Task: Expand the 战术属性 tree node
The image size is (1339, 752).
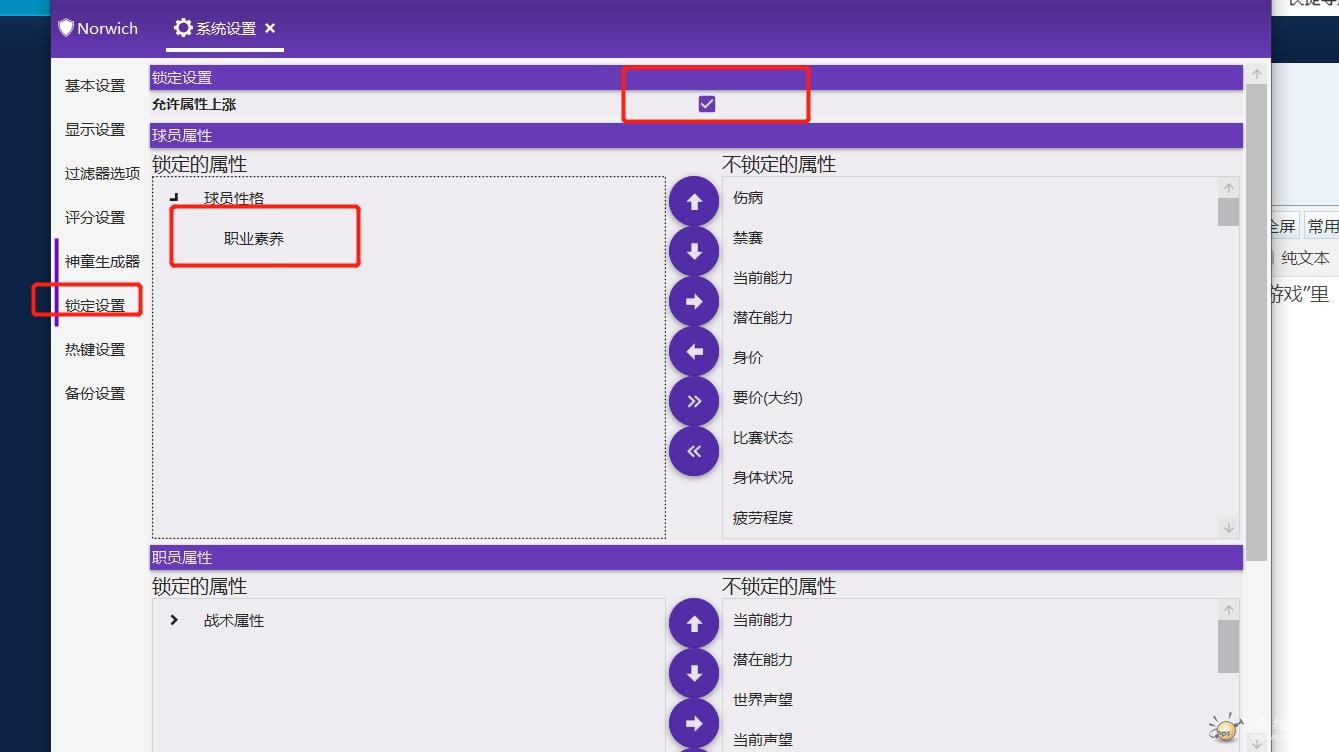Action: click(174, 620)
